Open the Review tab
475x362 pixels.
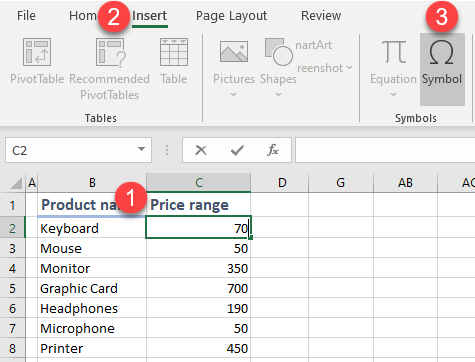coord(321,16)
